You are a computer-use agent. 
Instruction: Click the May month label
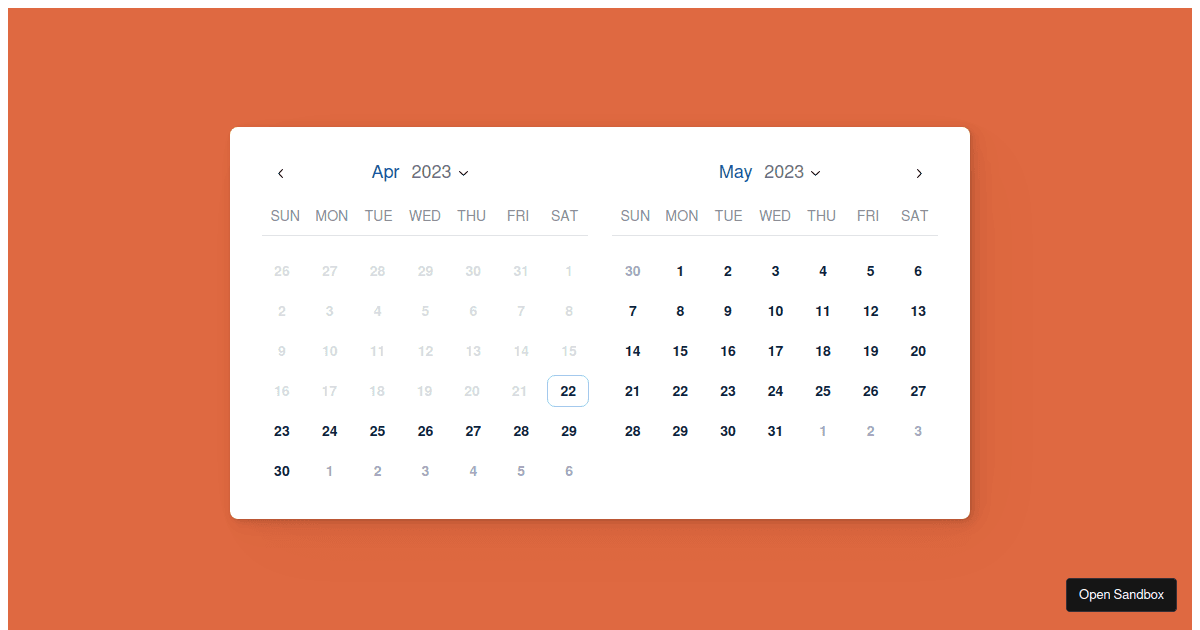pyautogui.click(x=735, y=172)
